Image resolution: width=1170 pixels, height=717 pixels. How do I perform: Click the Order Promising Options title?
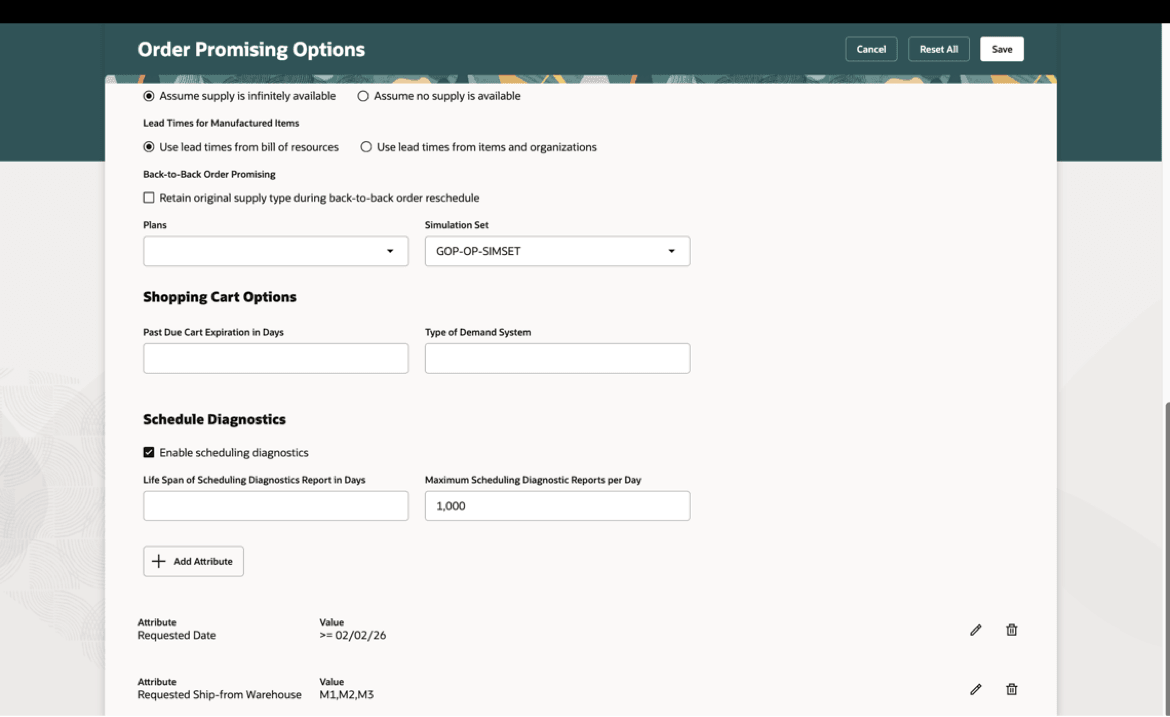coord(251,49)
